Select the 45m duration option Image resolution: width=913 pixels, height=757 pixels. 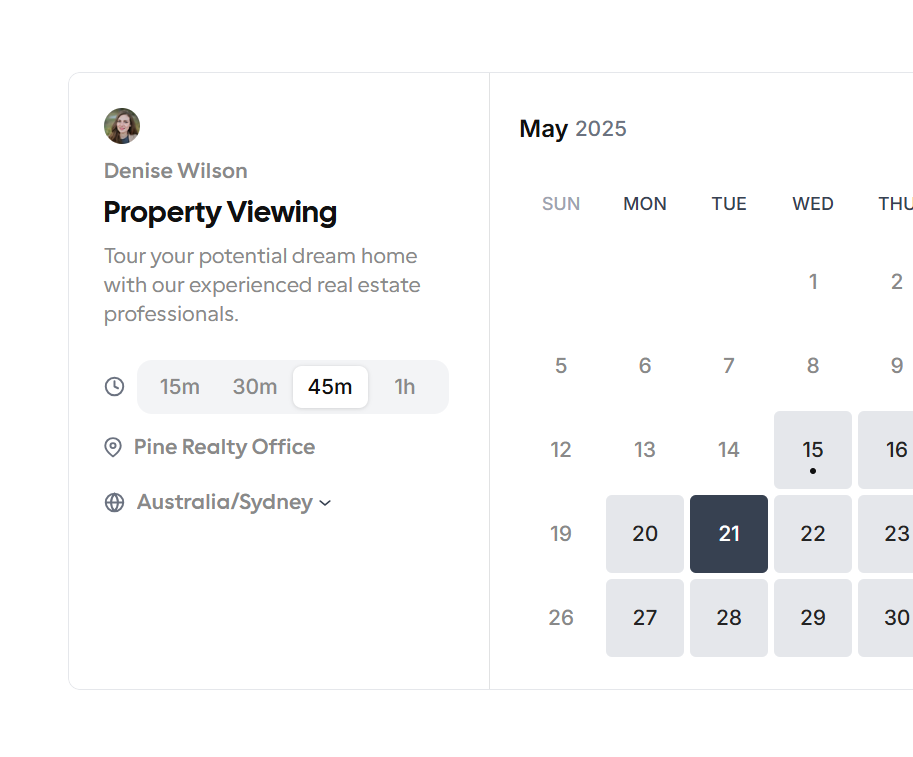coord(330,387)
